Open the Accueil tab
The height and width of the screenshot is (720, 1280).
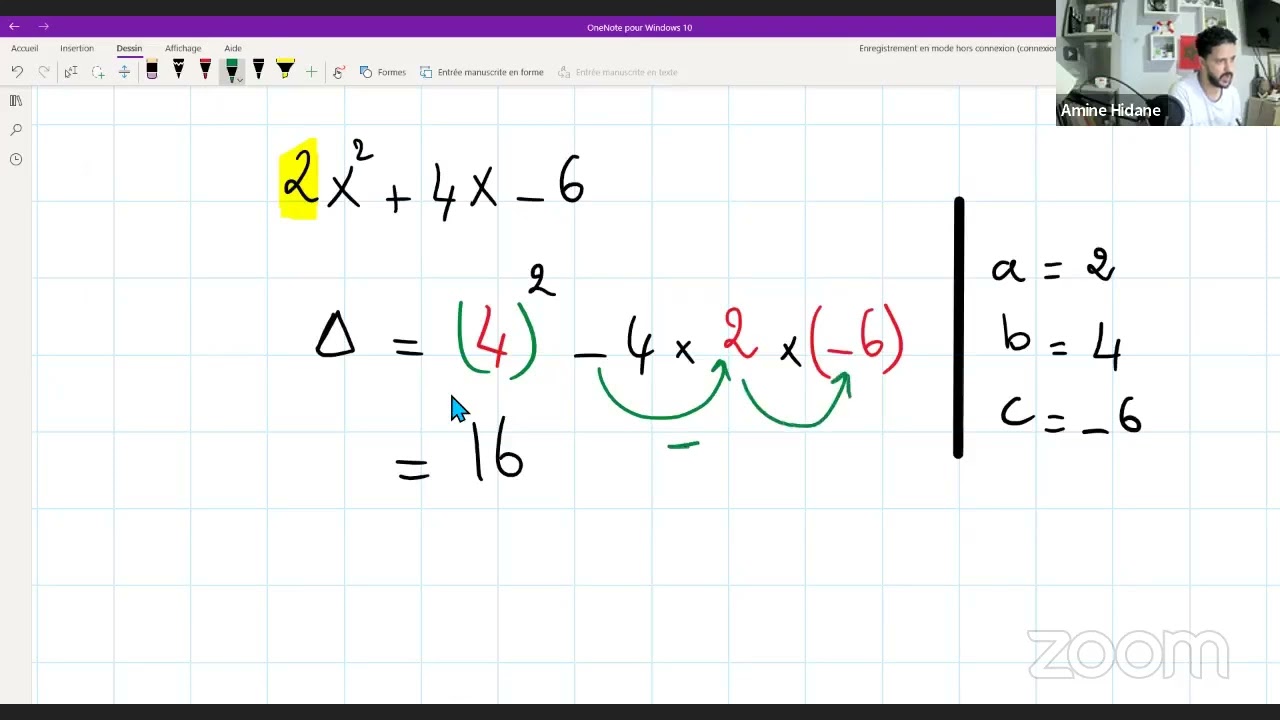(25, 48)
